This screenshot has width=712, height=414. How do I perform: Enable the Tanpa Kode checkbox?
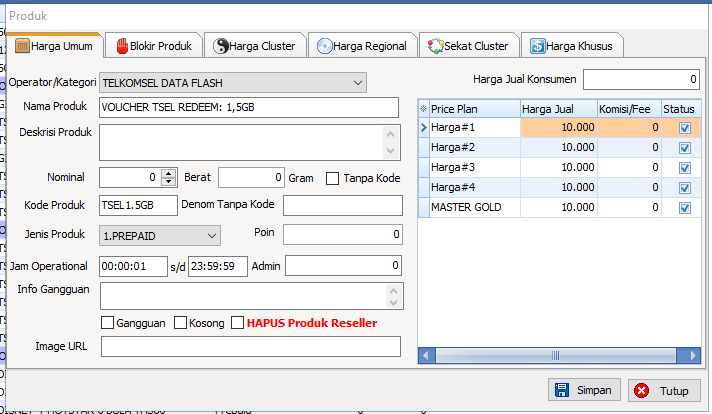(332, 178)
